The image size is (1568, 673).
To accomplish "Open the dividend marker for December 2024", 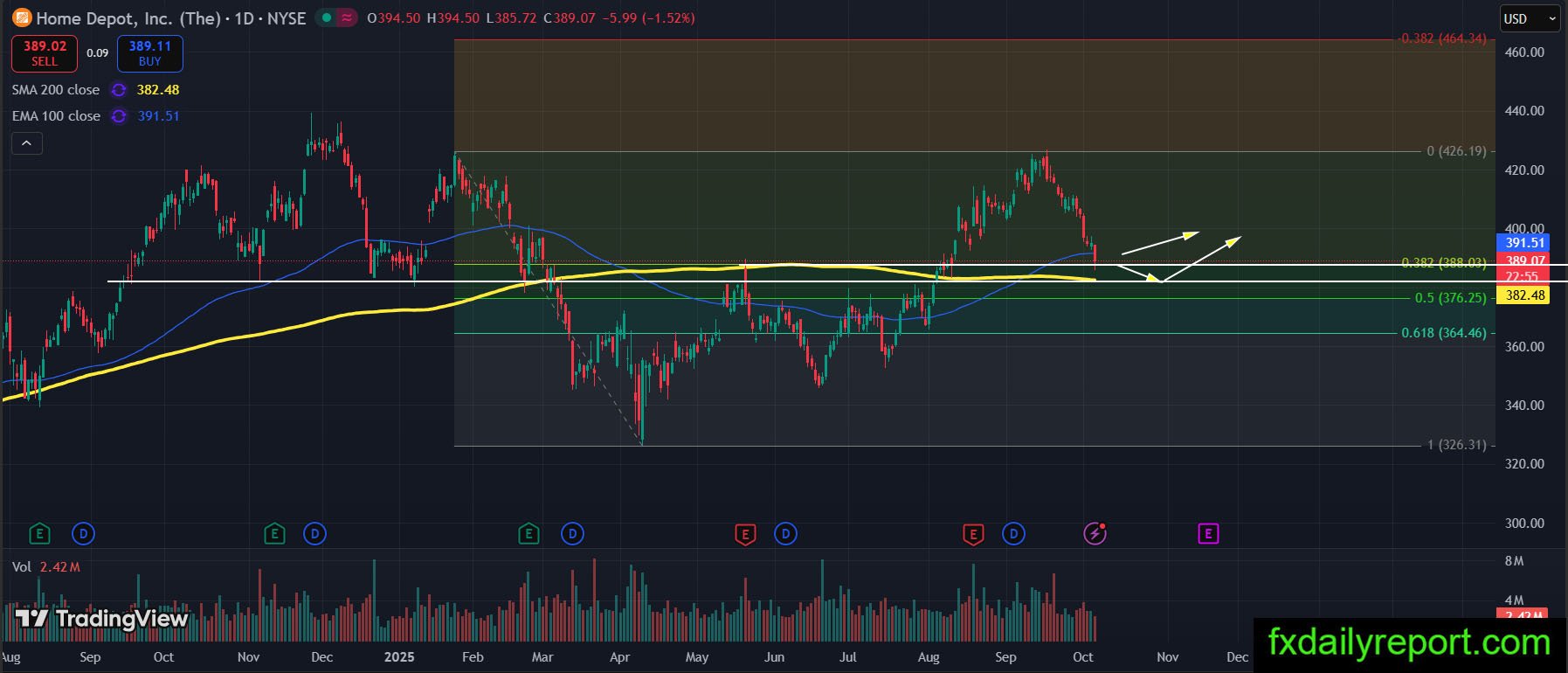I will (314, 533).
